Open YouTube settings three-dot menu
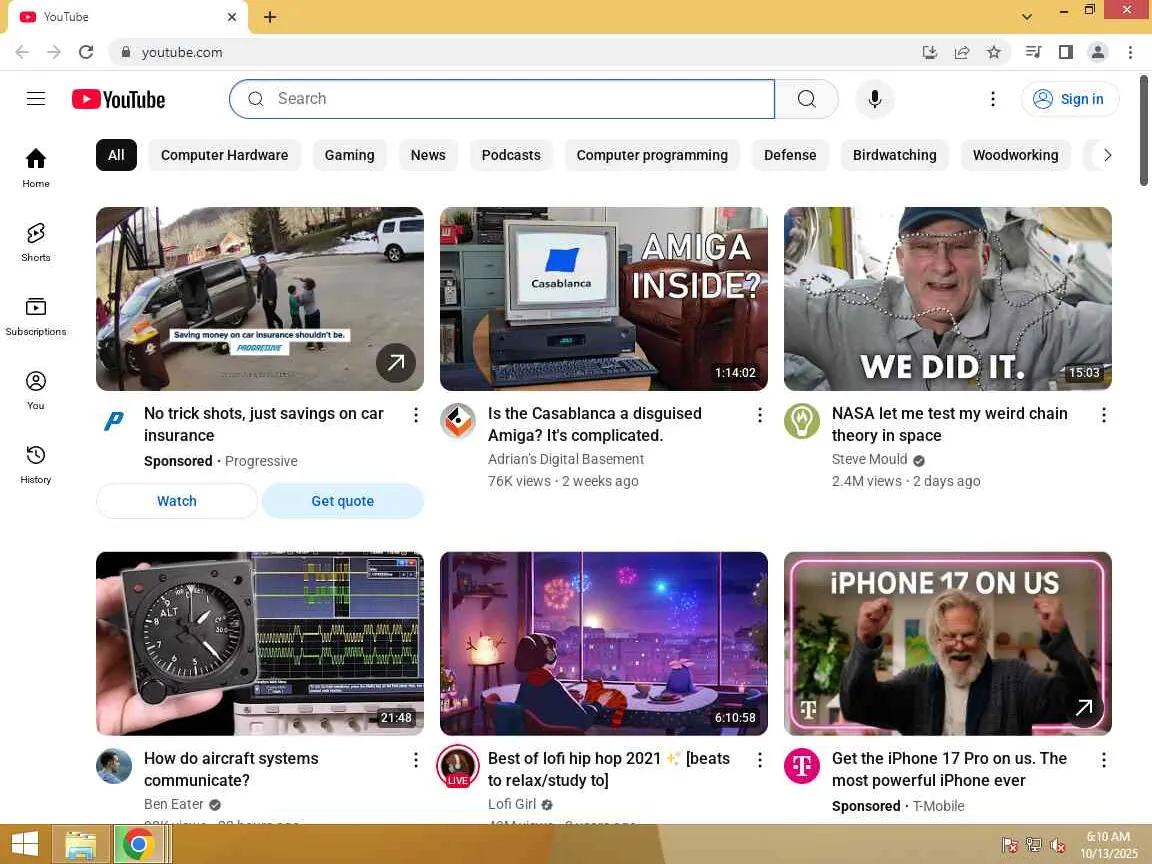 (x=993, y=98)
